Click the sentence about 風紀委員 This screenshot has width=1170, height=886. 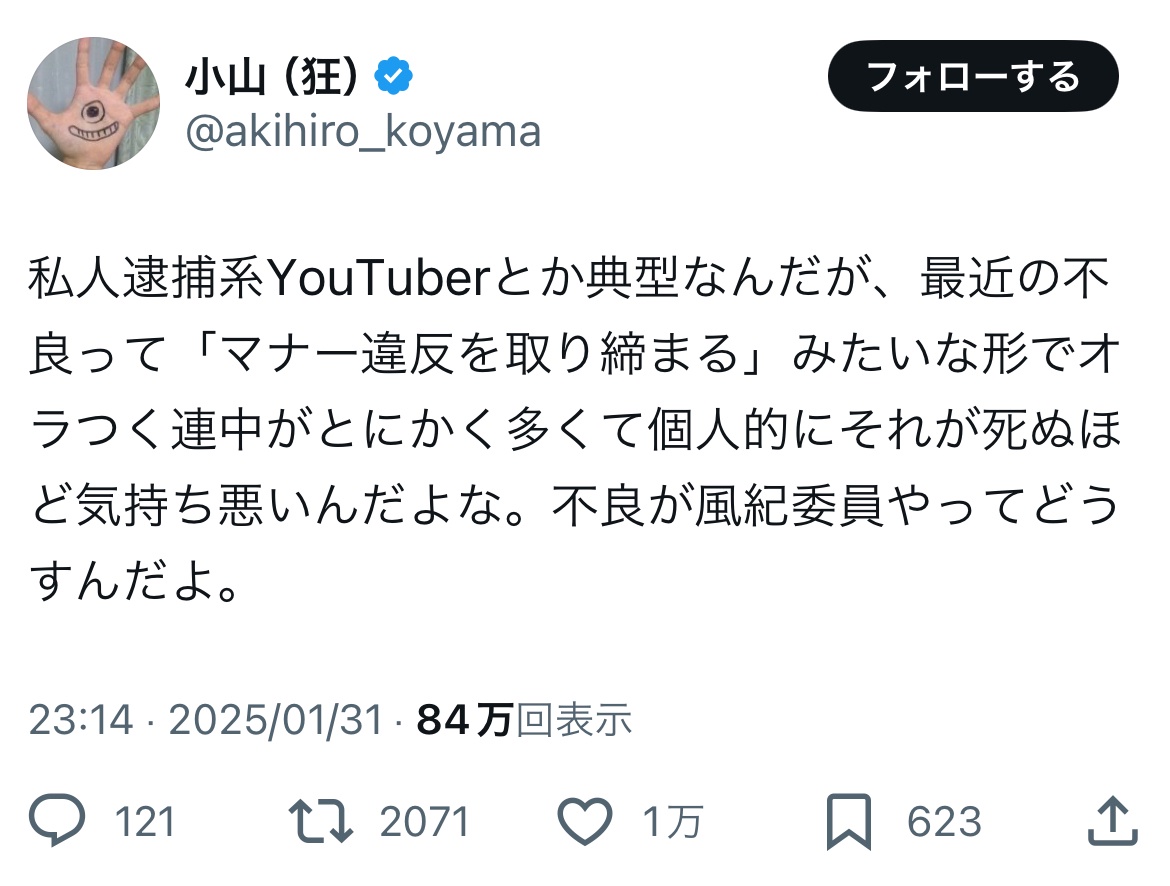pyautogui.click(x=835, y=505)
